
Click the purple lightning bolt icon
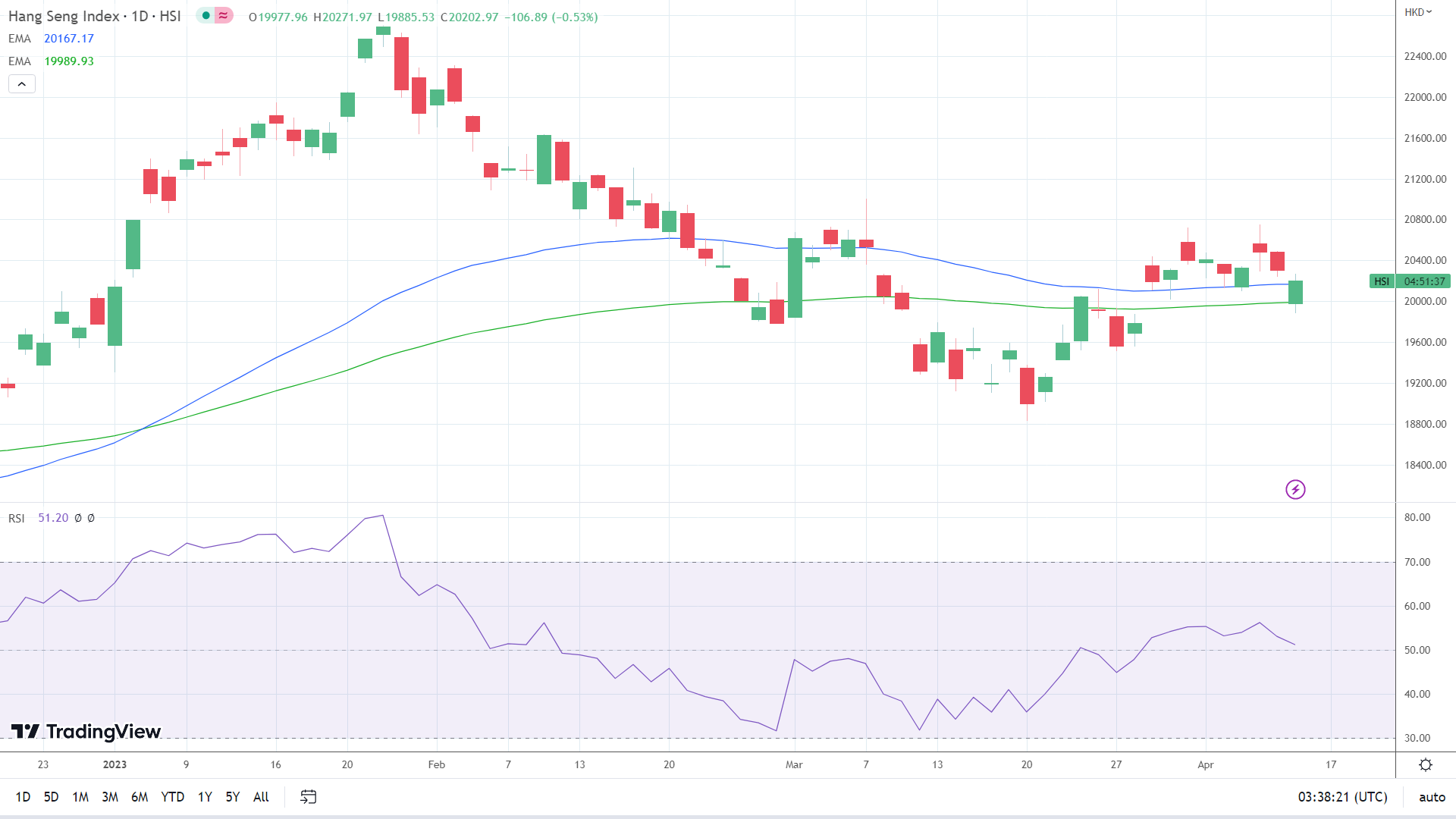[x=1295, y=490]
